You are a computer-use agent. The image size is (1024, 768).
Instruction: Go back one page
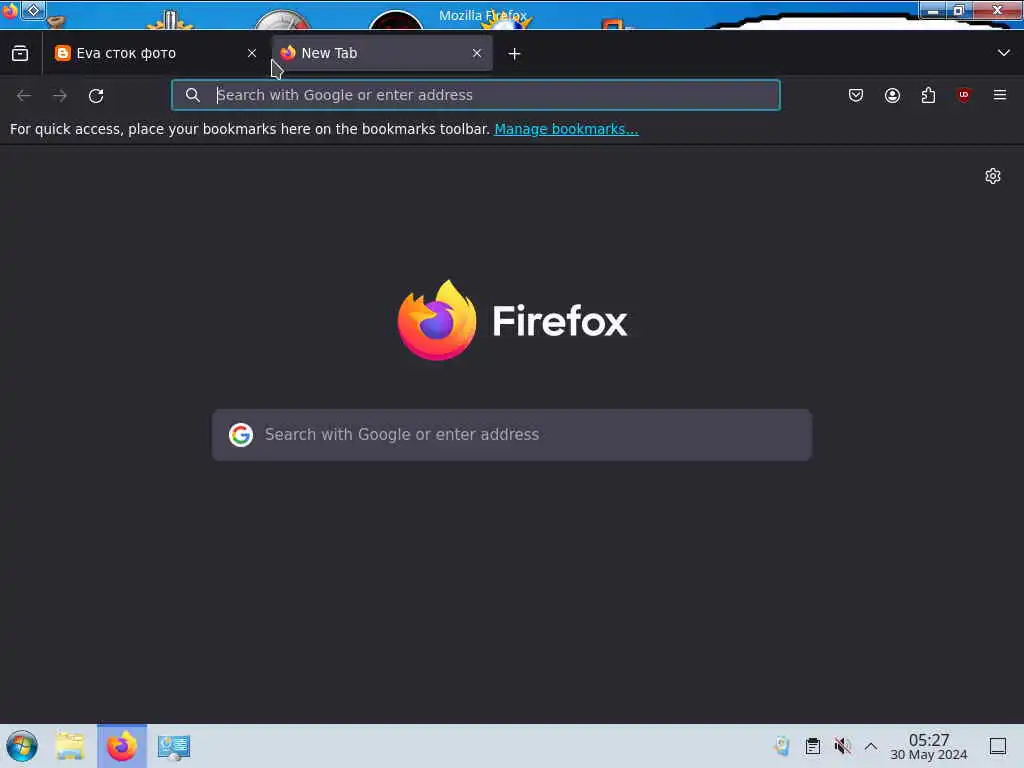(24, 96)
